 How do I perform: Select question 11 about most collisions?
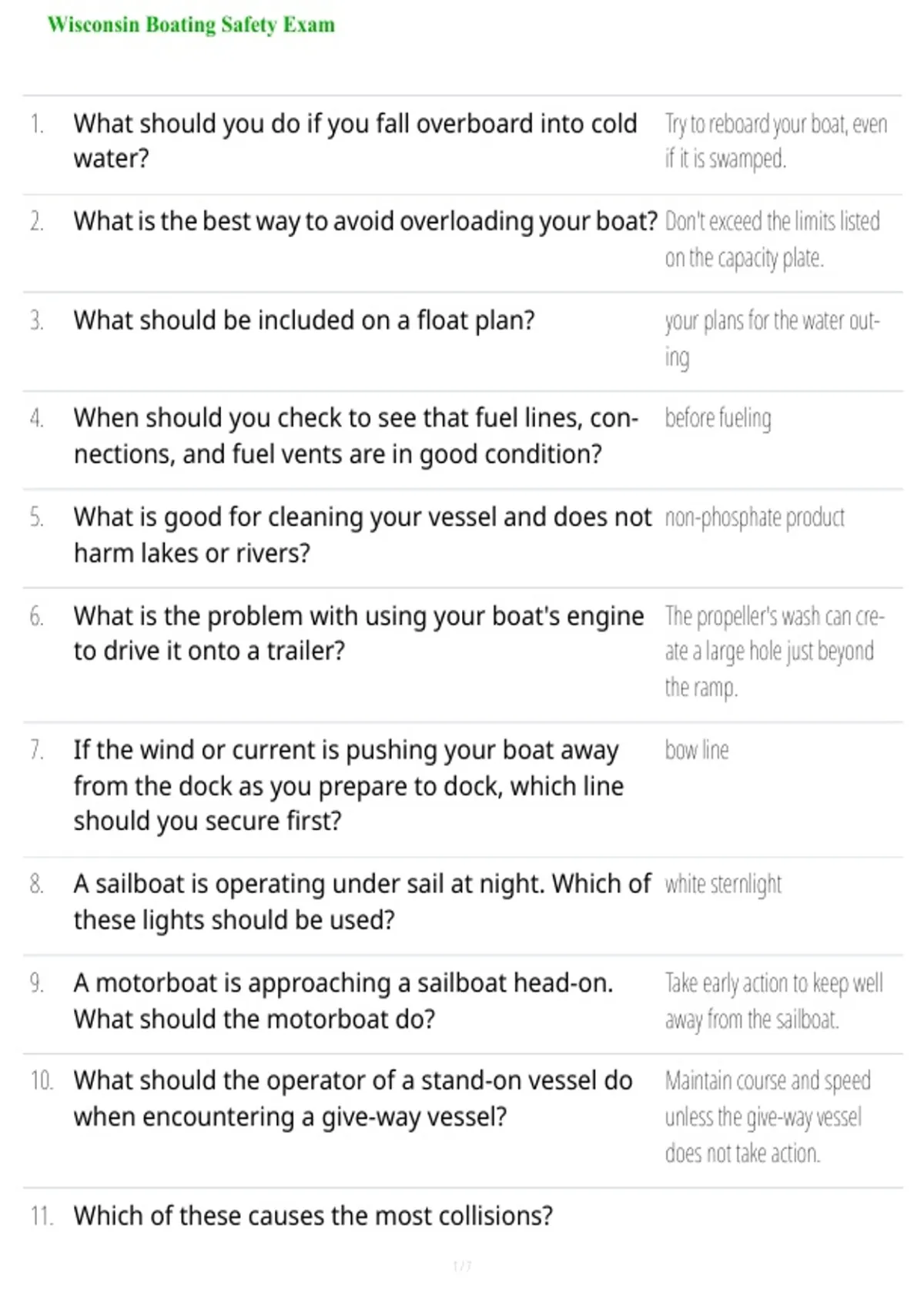pos(313,1215)
